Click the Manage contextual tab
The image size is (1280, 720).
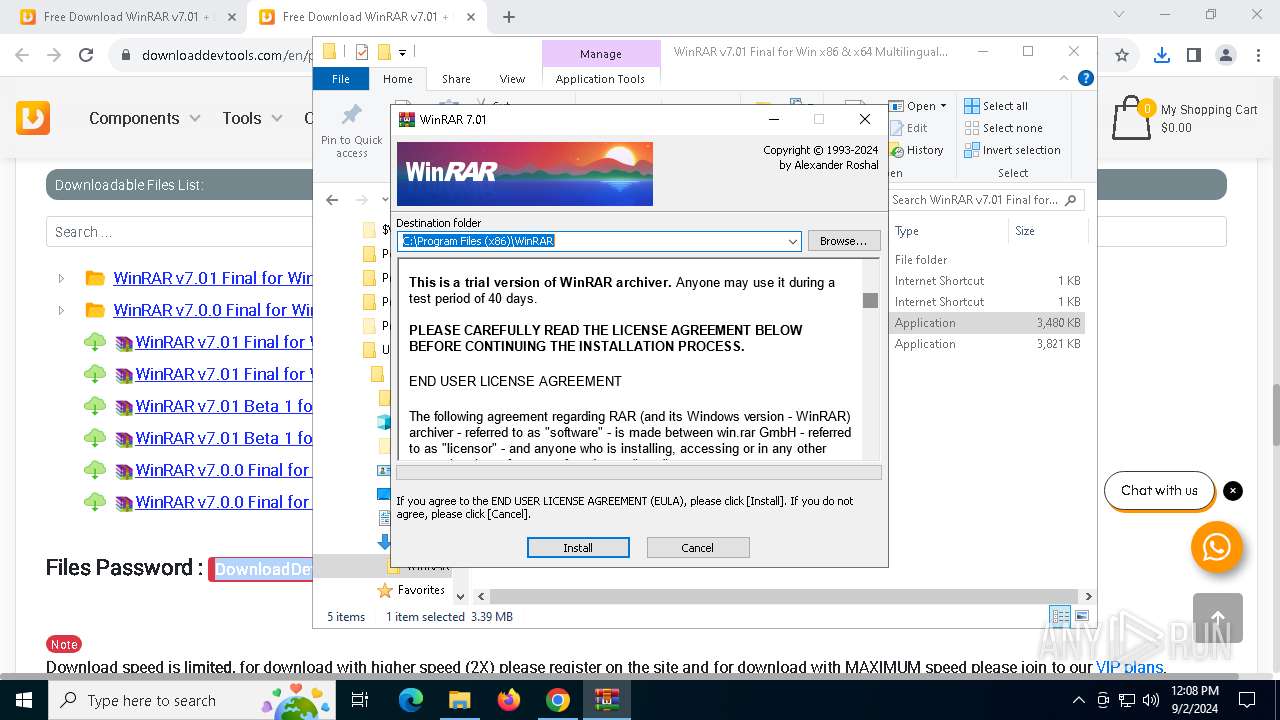point(600,54)
